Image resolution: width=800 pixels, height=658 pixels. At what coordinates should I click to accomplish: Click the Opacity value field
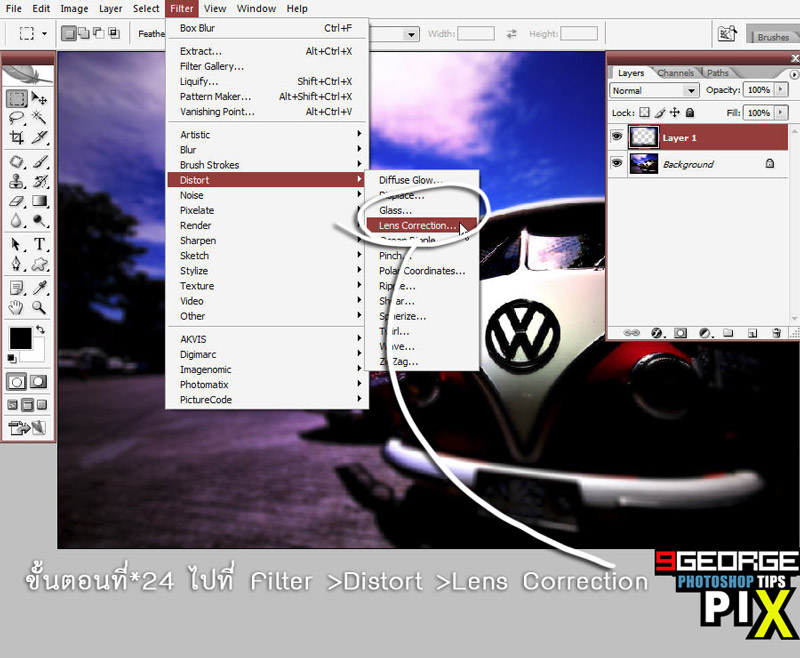759,90
